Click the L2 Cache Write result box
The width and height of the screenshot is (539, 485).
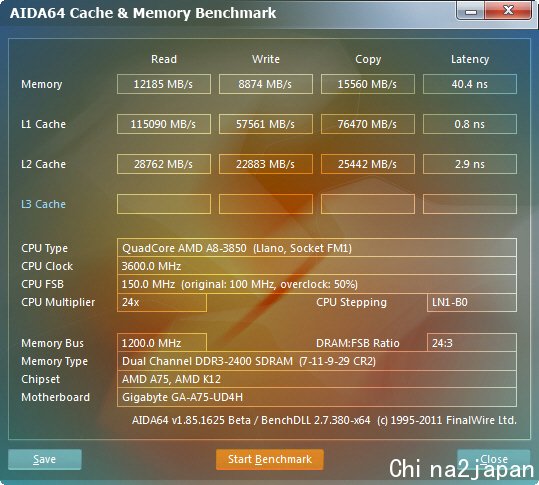(266, 164)
